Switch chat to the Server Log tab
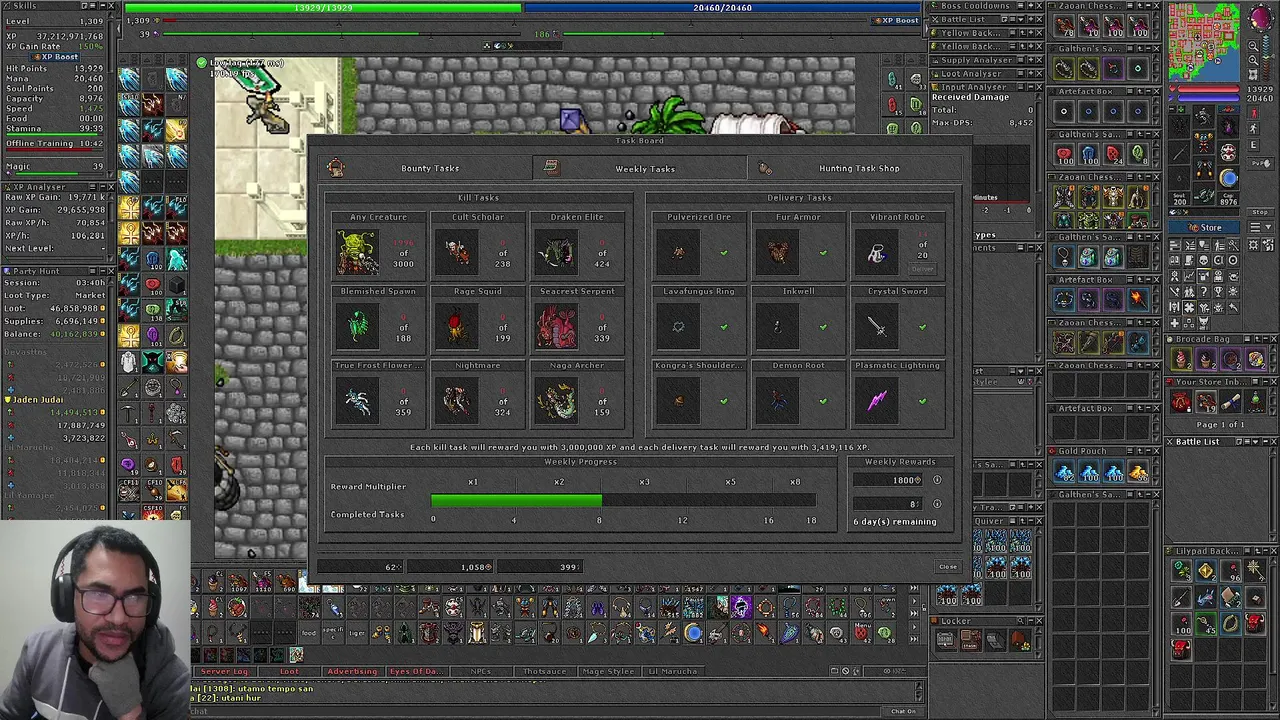This screenshot has height=720, width=1280. [x=224, y=671]
